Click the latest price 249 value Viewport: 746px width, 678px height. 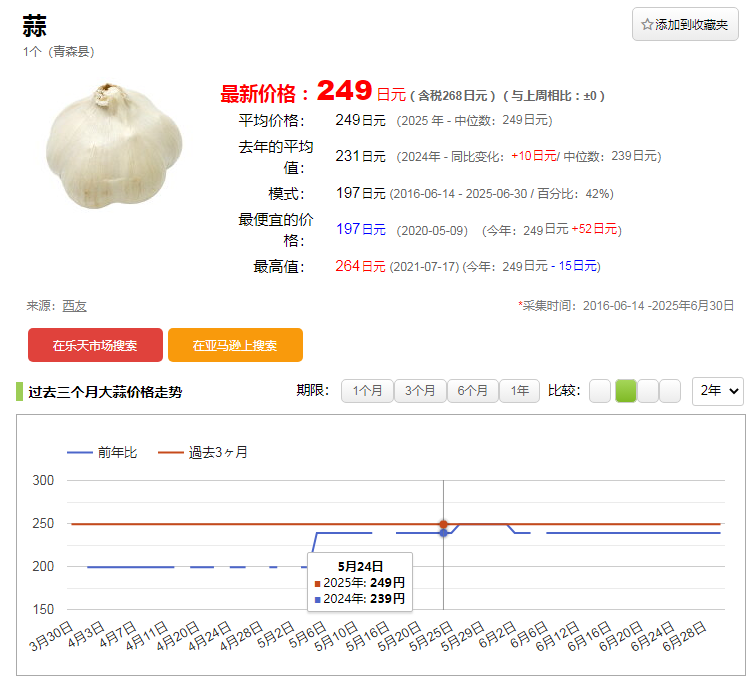(x=344, y=90)
